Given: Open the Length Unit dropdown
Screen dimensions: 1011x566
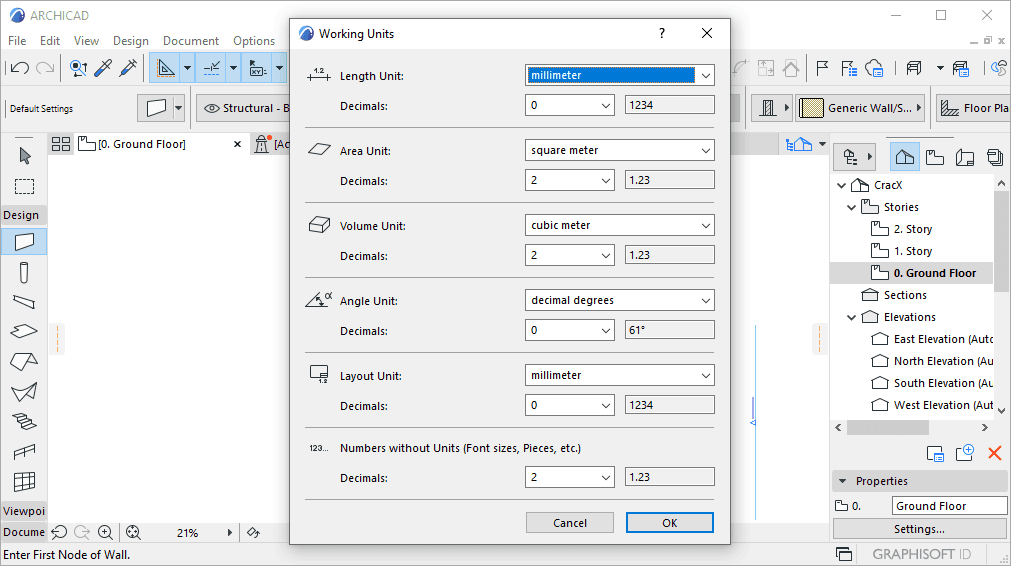Looking at the screenshot, I should pyautogui.click(x=620, y=75).
